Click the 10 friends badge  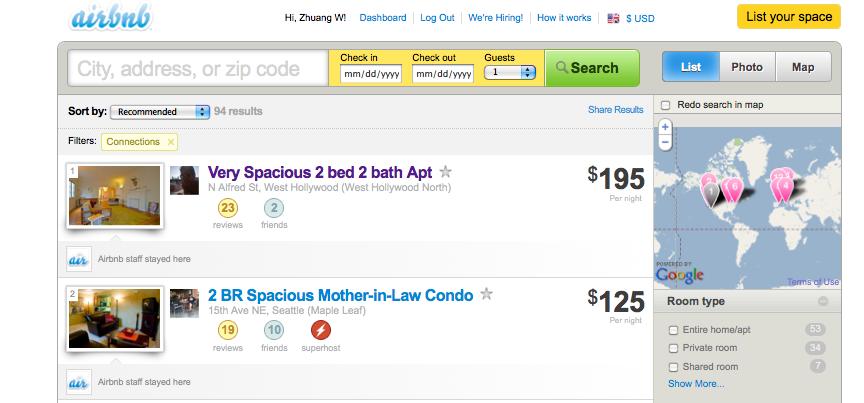[274, 330]
